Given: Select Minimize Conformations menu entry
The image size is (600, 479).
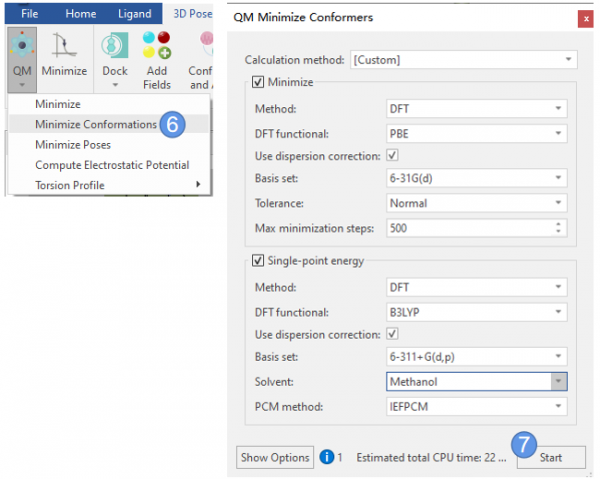Looking at the screenshot, I should tap(95, 125).
